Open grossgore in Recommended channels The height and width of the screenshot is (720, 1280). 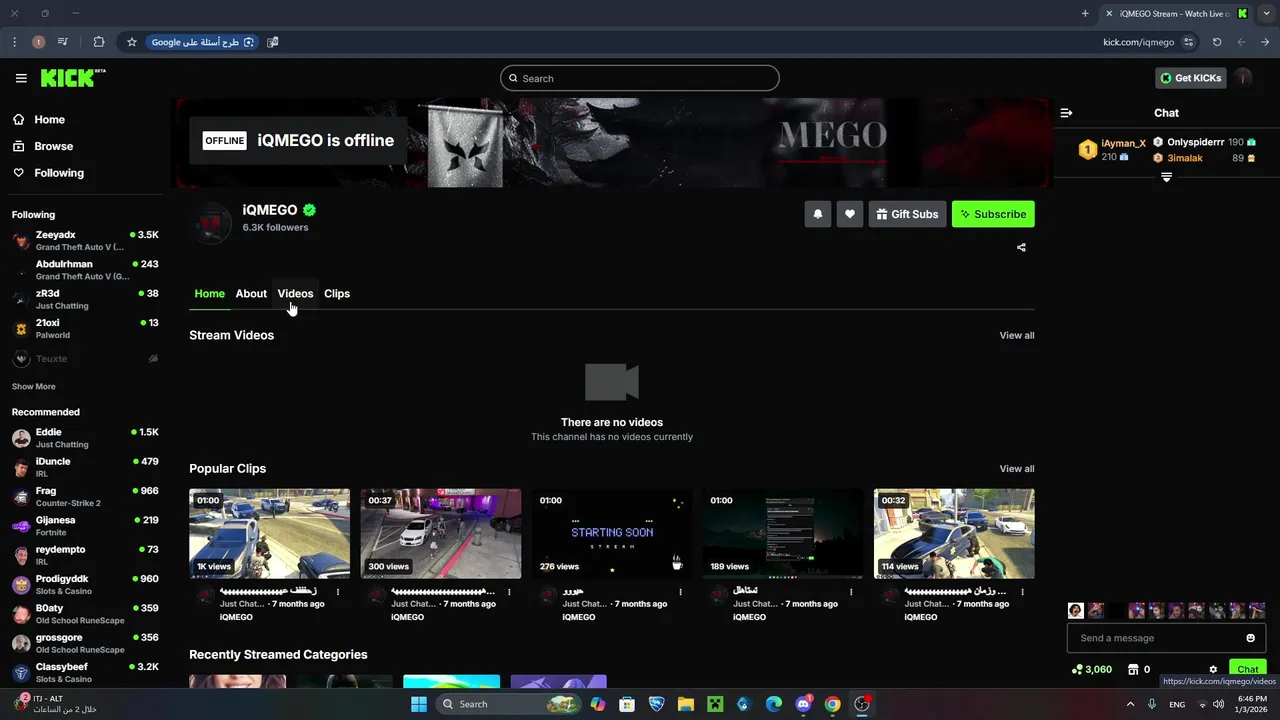point(85,643)
